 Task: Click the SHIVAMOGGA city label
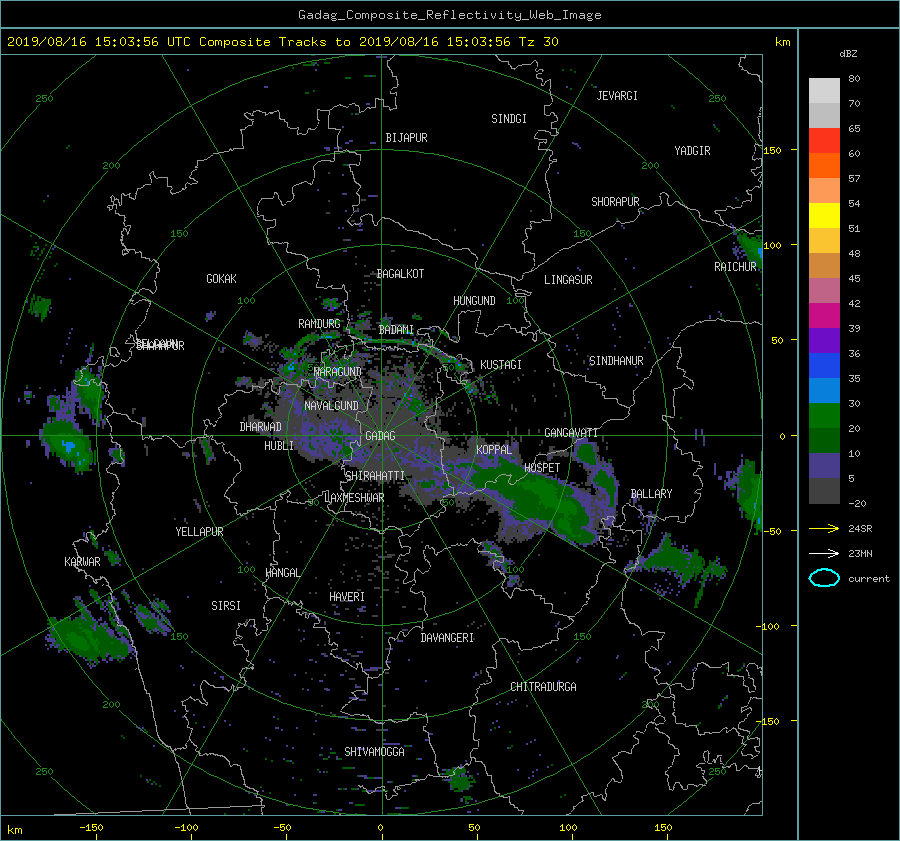[374, 752]
